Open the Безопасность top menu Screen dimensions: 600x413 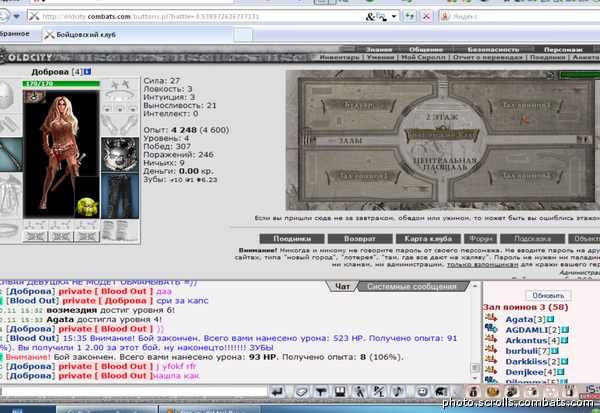pos(493,49)
